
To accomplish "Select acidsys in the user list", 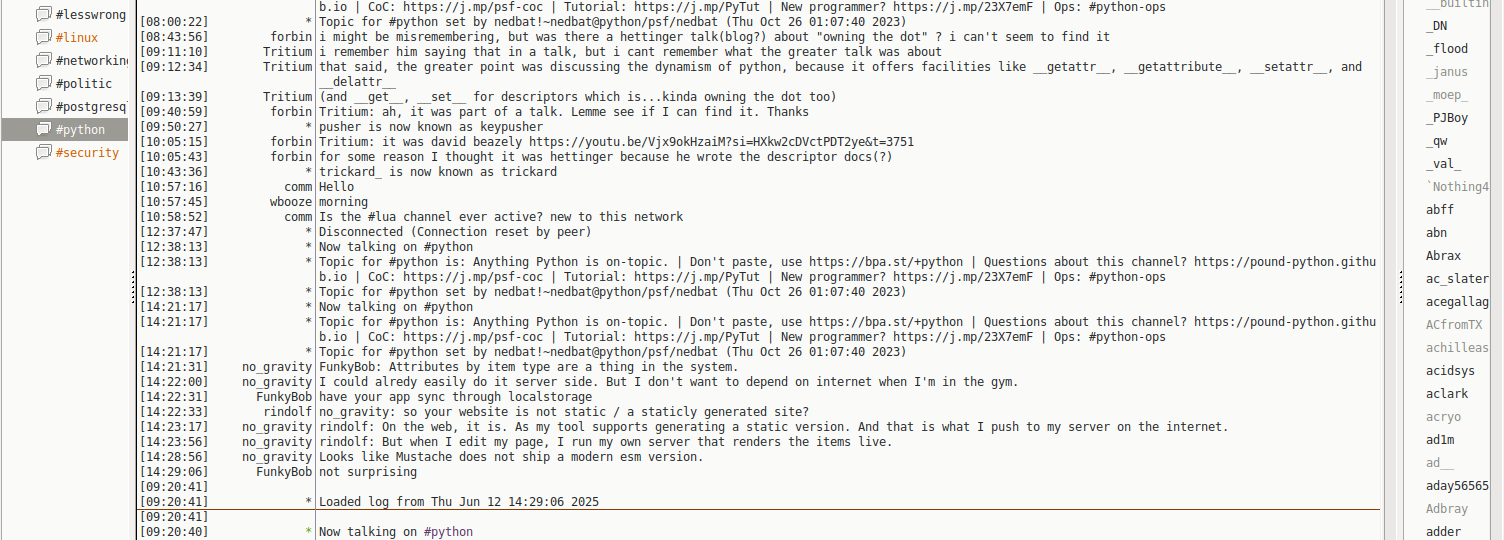I will (x=1450, y=371).
